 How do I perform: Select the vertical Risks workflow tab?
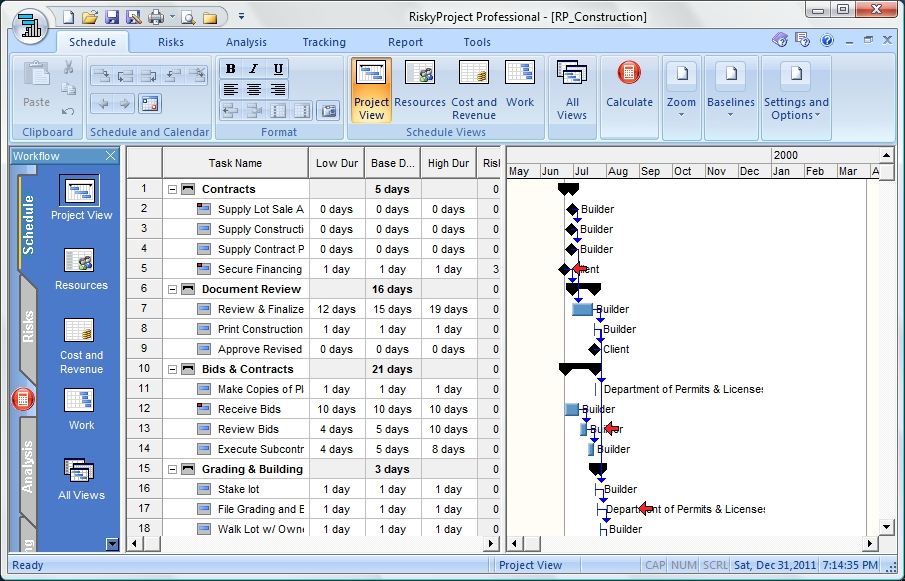[28, 327]
